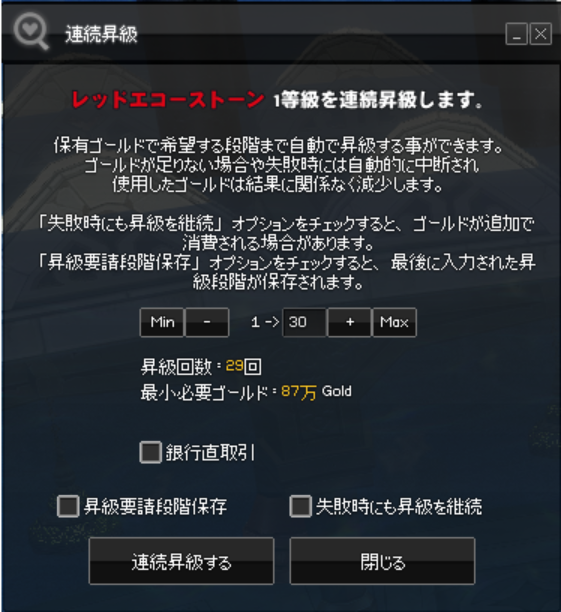Minimize the 連続昇級 dialog window
This screenshot has width=561, height=612.
[x=516, y=34]
